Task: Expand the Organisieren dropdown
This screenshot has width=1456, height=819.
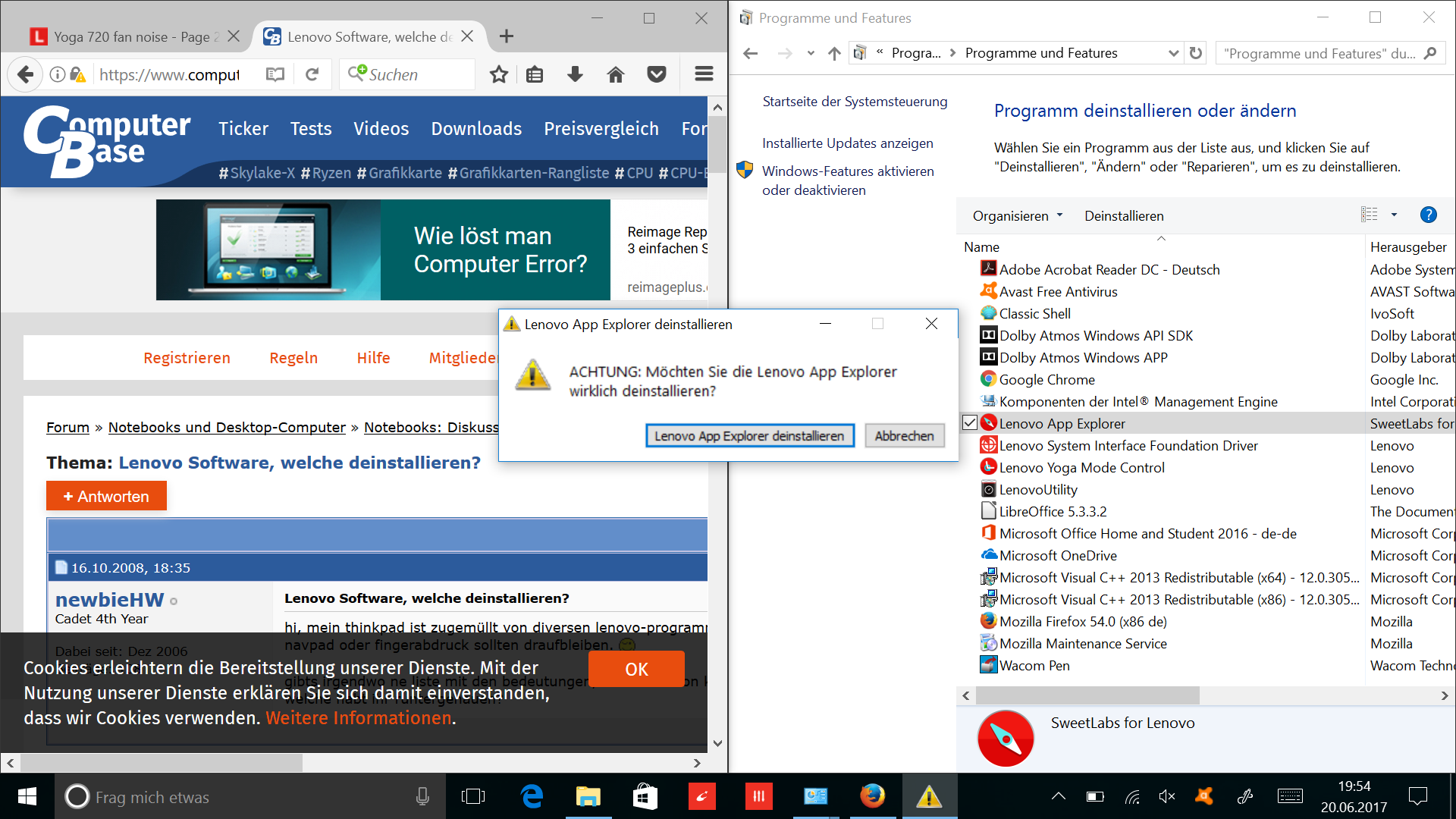Action: pos(1018,216)
